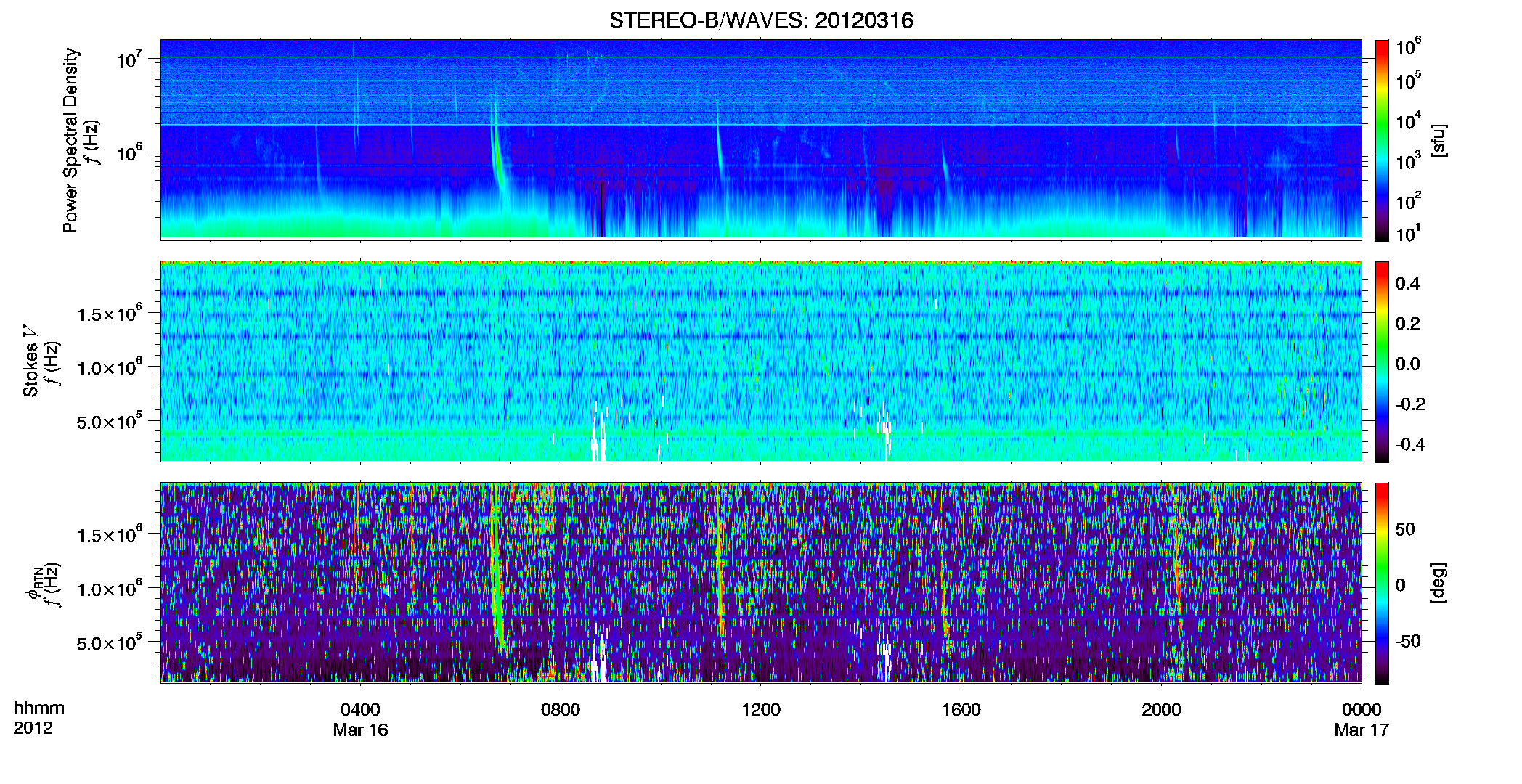Image resolution: width=1522 pixels, height=784 pixels.
Task: Click the Stokes V axis label
Action: (30, 361)
